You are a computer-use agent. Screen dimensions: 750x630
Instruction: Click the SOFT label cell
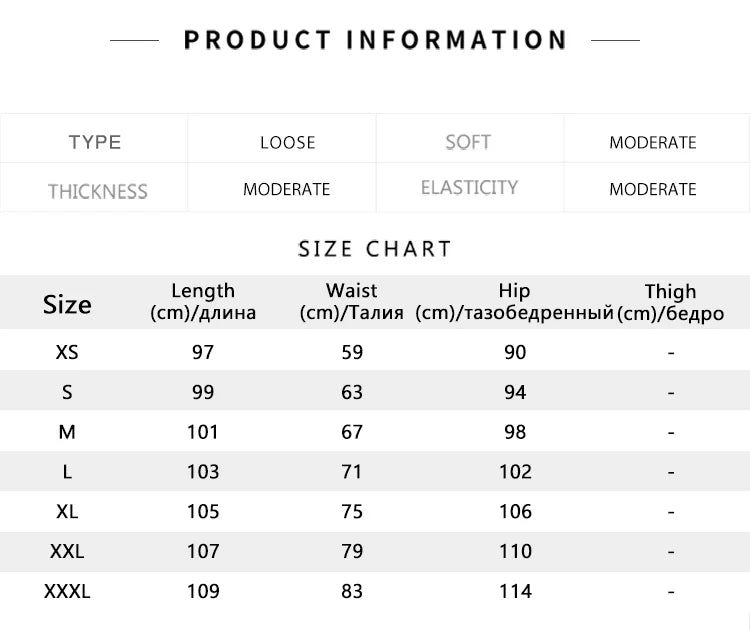click(468, 142)
